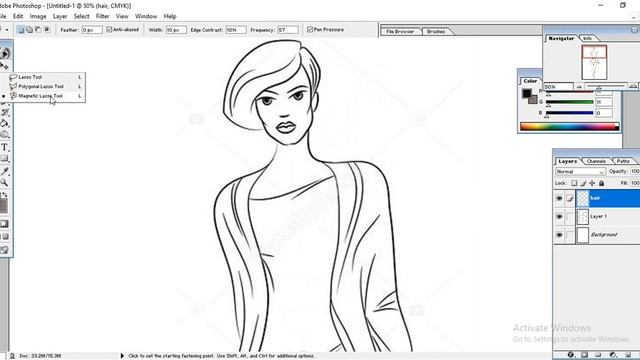Click Jump to ImageReady button

click(4, 250)
